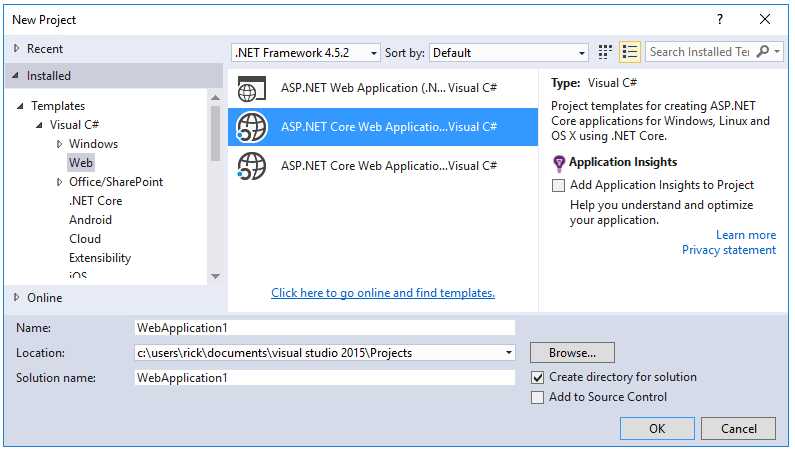
Task: Select the Office/SharePoint tree item label
Action: [116, 182]
